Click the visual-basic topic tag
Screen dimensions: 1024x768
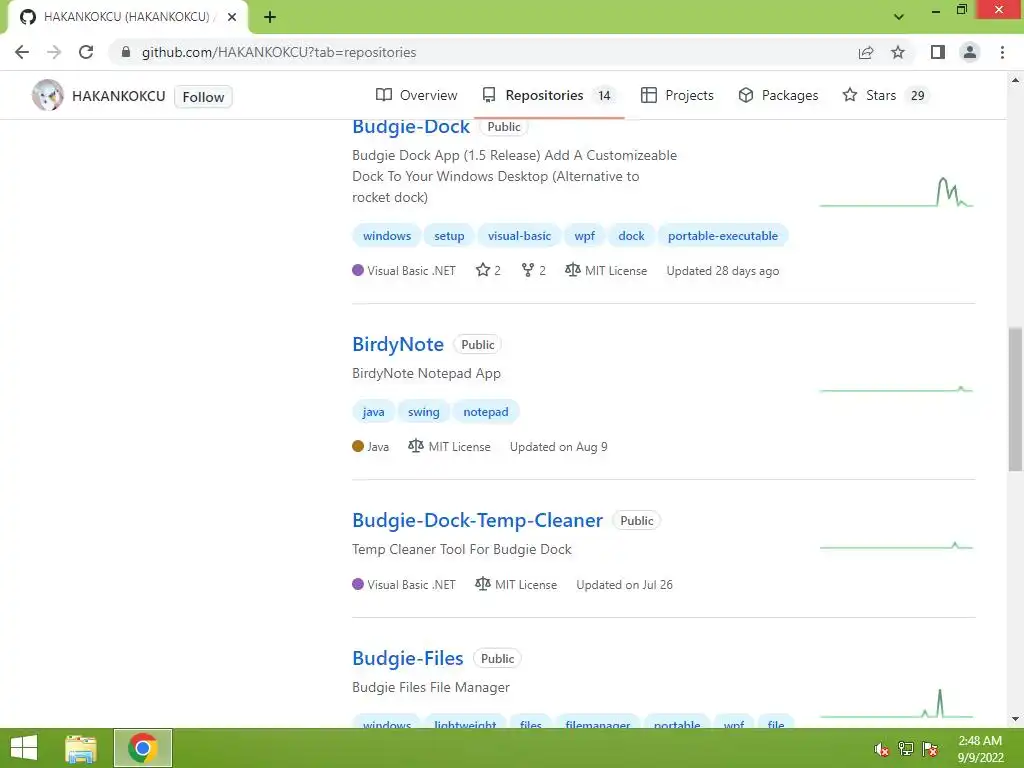click(x=519, y=236)
